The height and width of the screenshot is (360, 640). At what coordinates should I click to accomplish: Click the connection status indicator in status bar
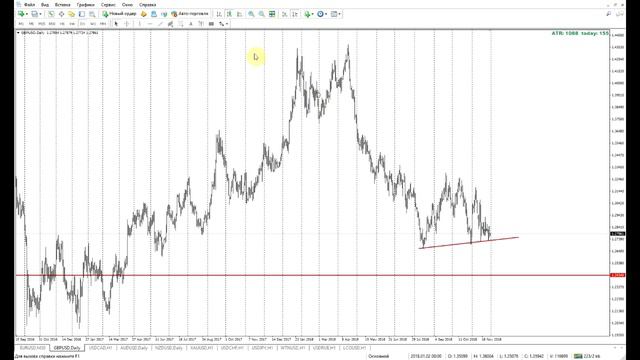click(x=587, y=356)
